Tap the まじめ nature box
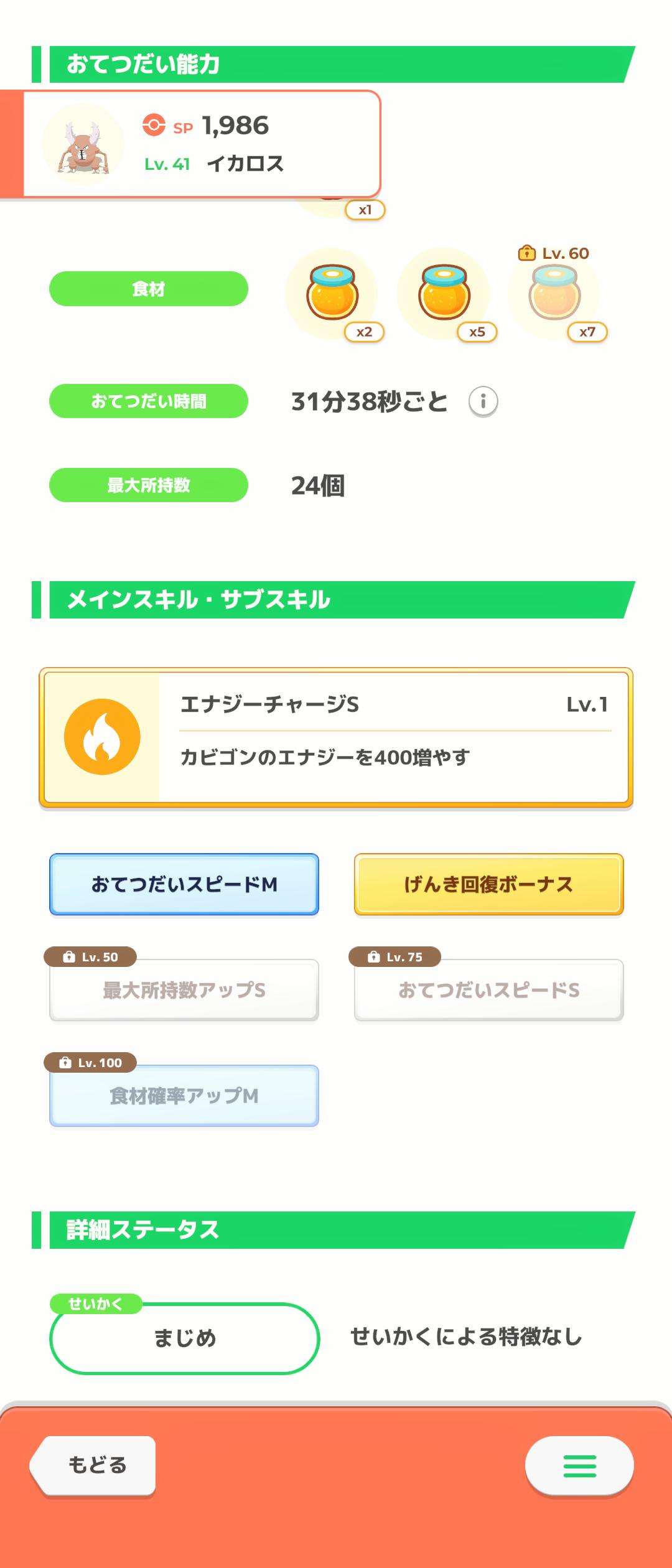Image resolution: width=672 pixels, height=1568 pixels. point(184,1338)
